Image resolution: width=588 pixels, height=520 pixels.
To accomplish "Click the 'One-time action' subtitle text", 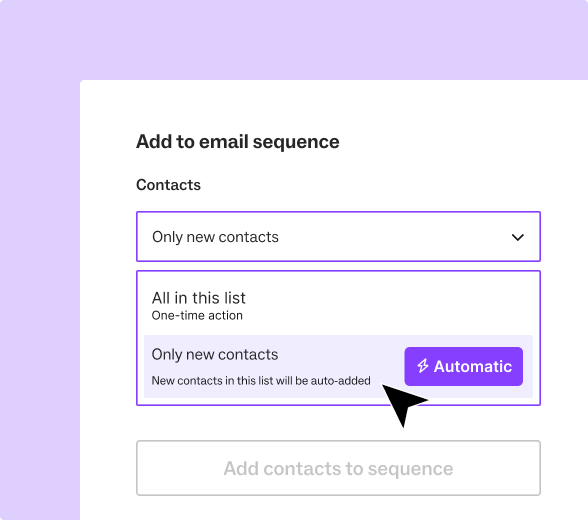I will [x=197, y=316].
